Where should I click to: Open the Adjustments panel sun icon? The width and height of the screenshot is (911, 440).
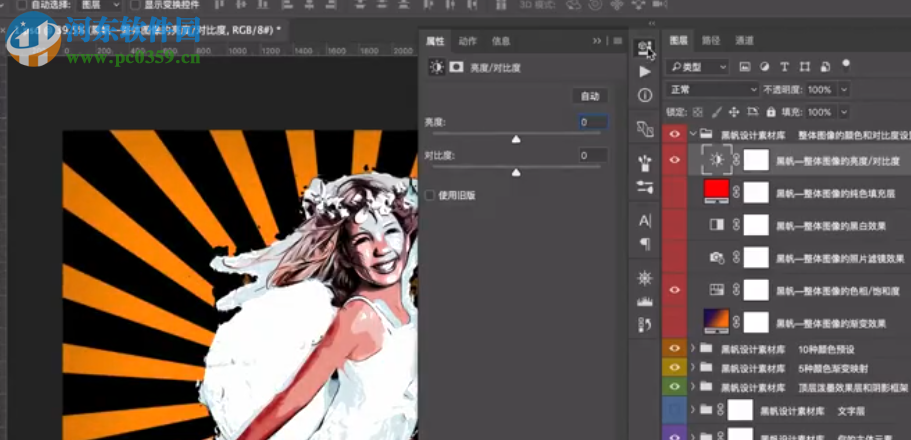point(644,278)
